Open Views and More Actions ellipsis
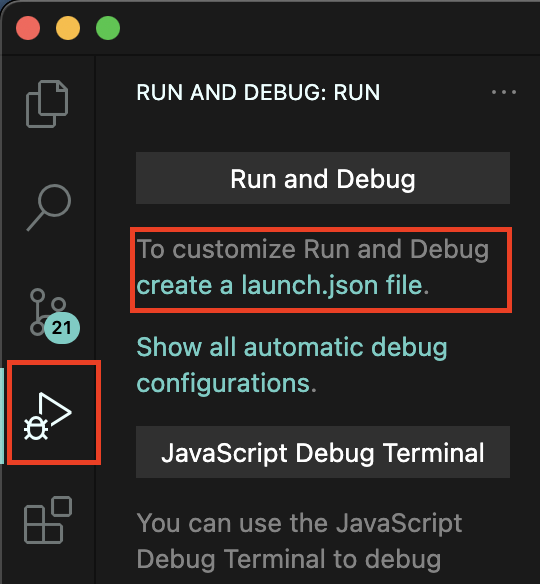The width and height of the screenshot is (540, 584). pos(504,92)
